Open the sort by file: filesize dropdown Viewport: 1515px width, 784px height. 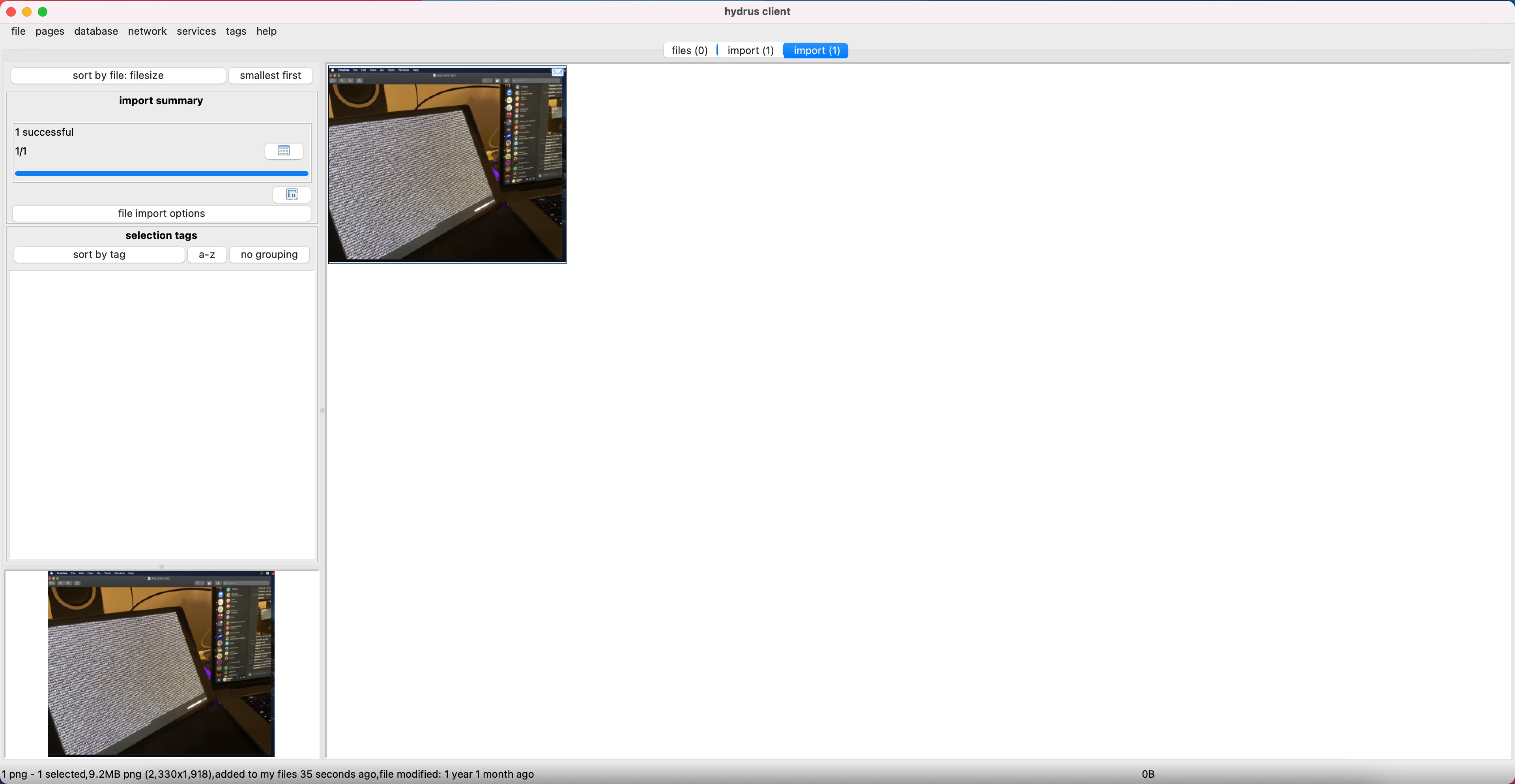pyautogui.click(x=119, y=75)
